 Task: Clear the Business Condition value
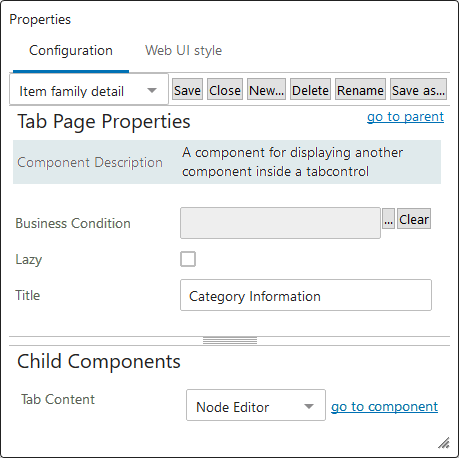(414, 219)
